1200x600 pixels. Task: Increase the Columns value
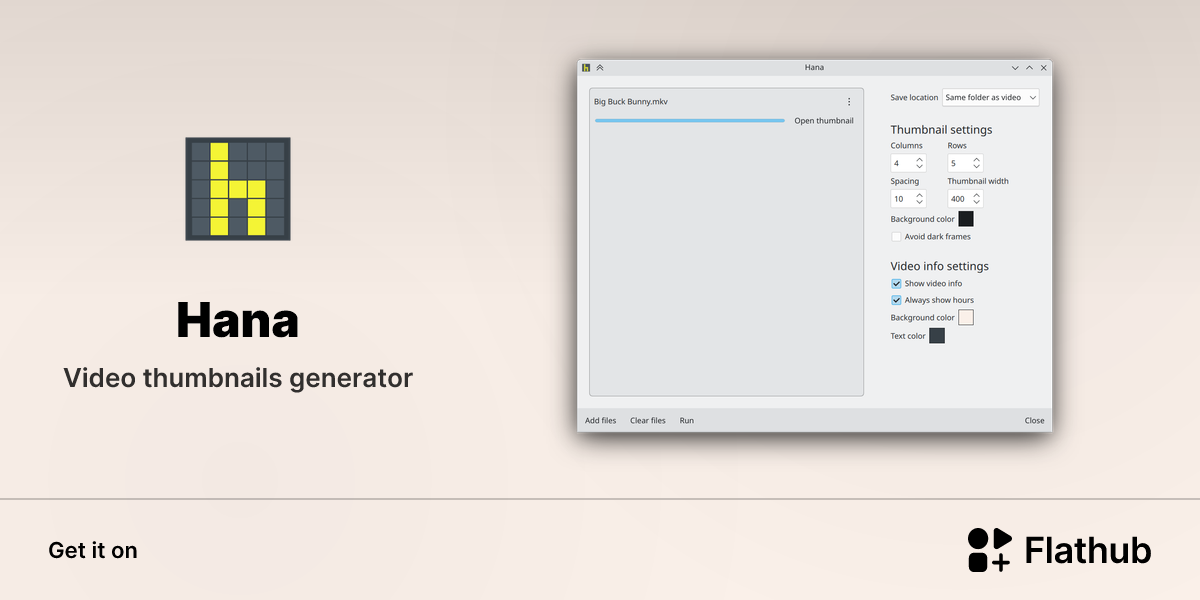[x=920, y=158]
